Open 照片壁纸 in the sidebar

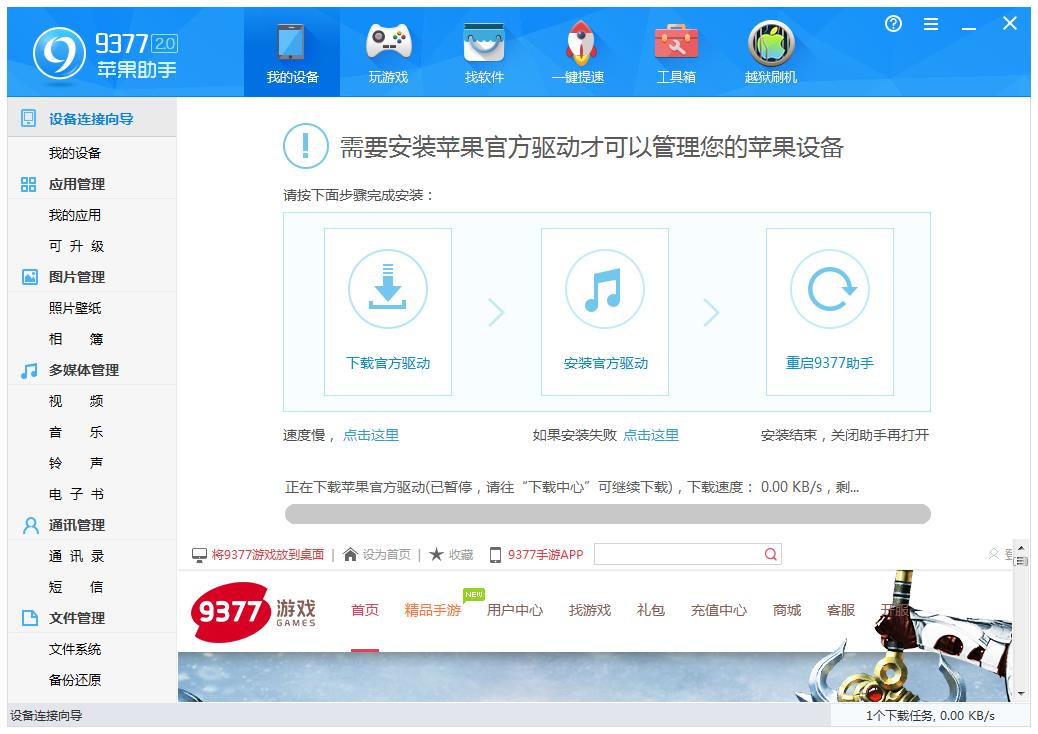pos(75,308)
